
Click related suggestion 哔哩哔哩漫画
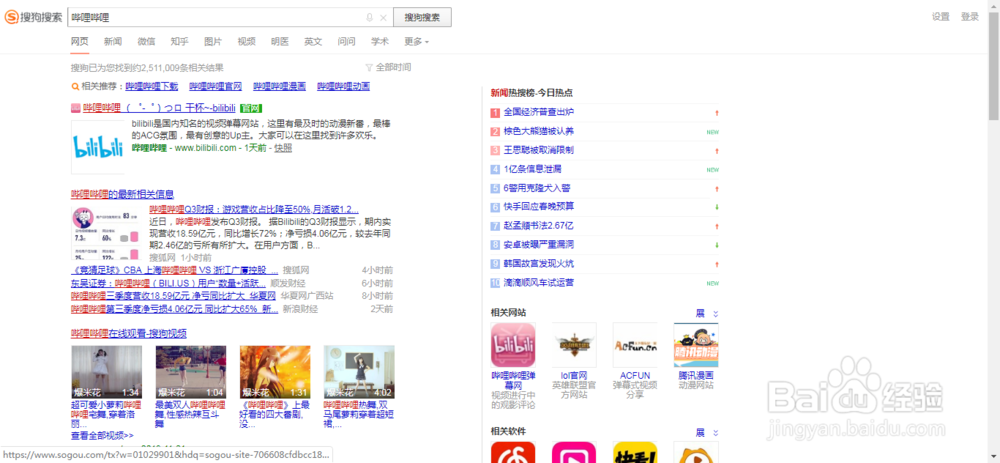pos(279,86)
